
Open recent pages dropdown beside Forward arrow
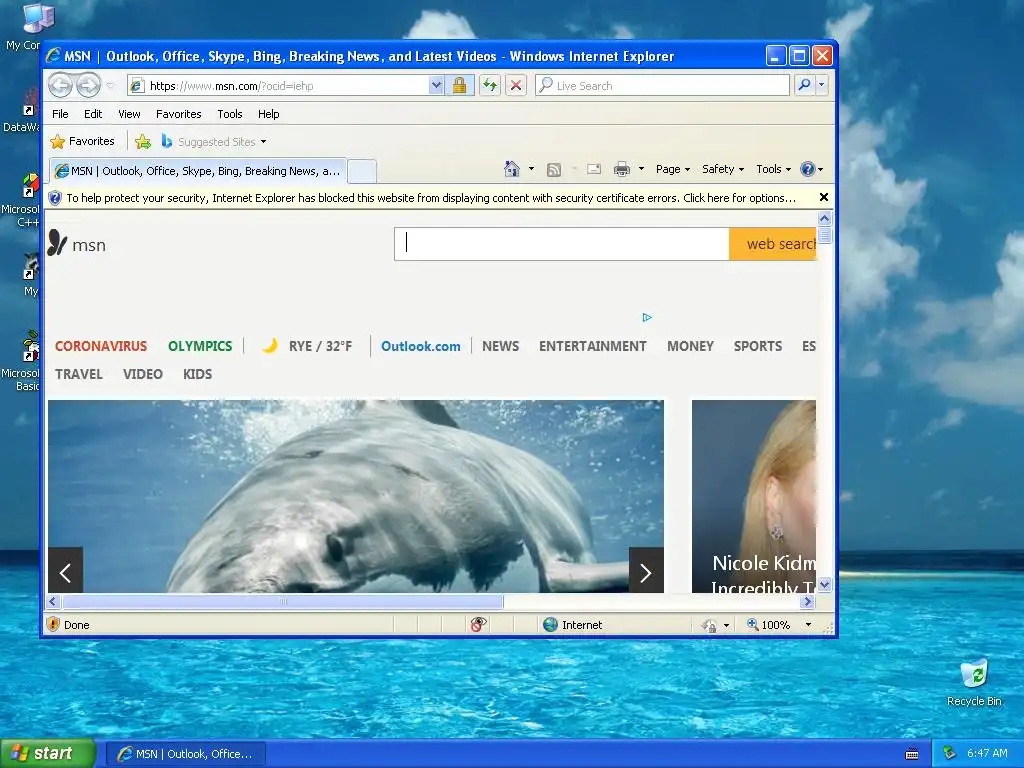tap(110, 86)
